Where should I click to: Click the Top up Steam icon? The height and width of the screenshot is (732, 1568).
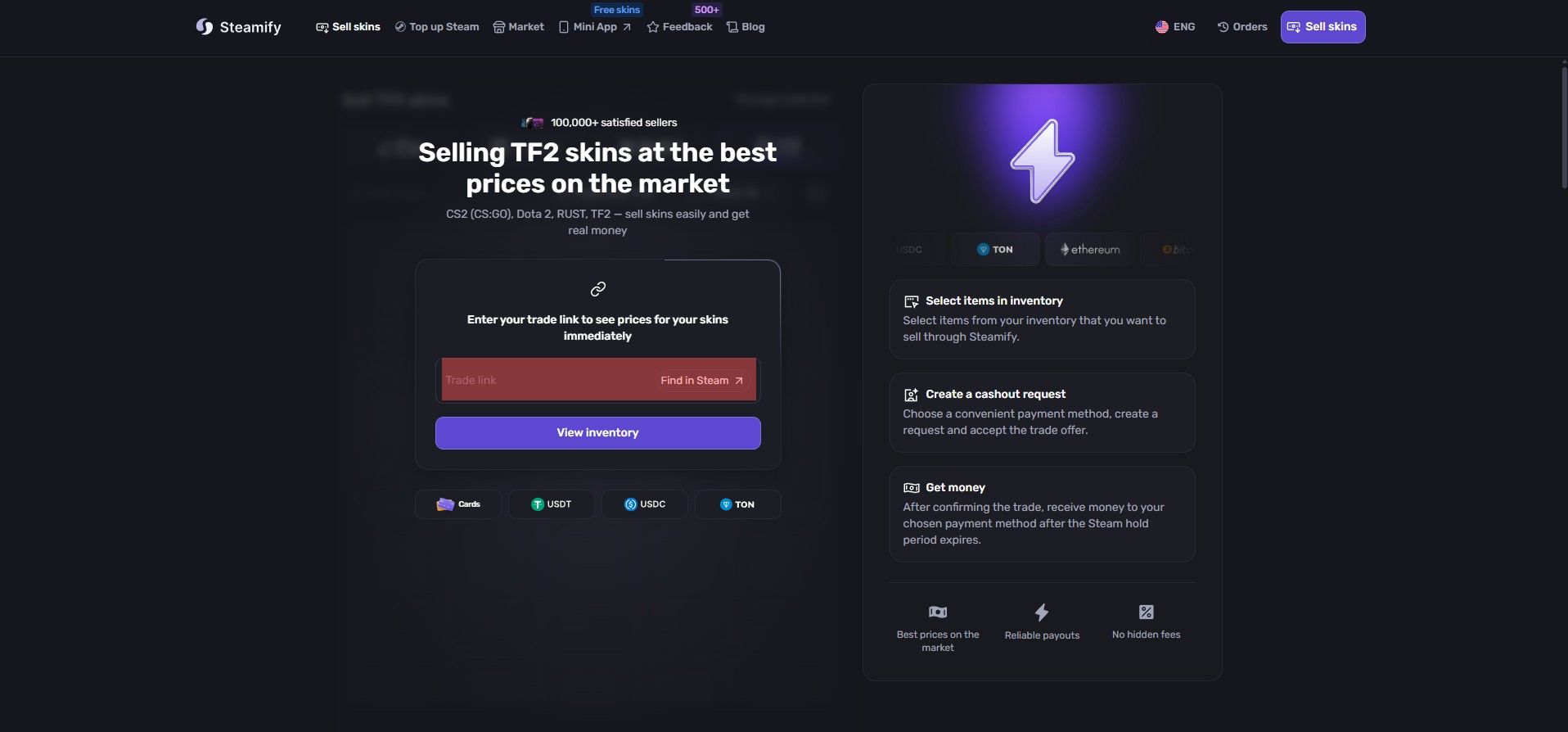[x=399, y=26]
